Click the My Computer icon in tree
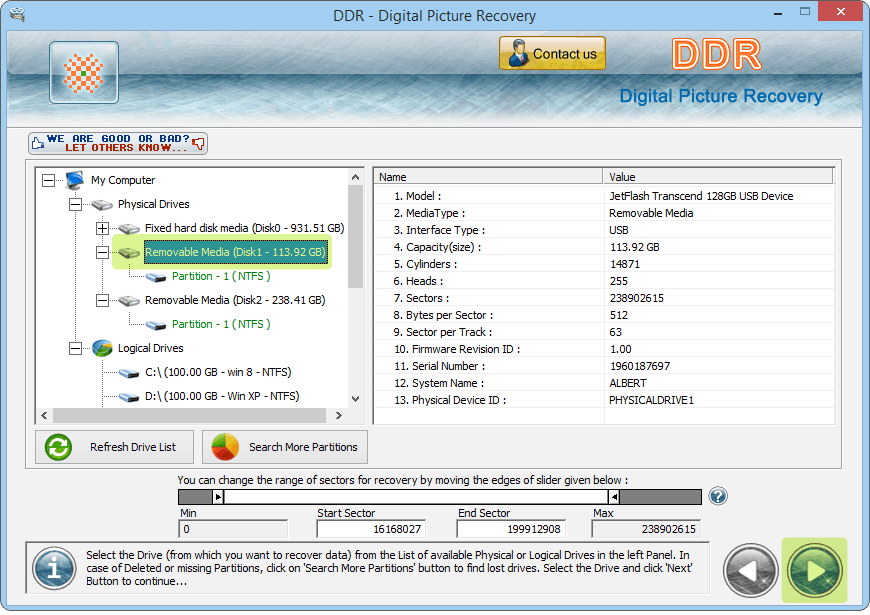 point(75,180)
